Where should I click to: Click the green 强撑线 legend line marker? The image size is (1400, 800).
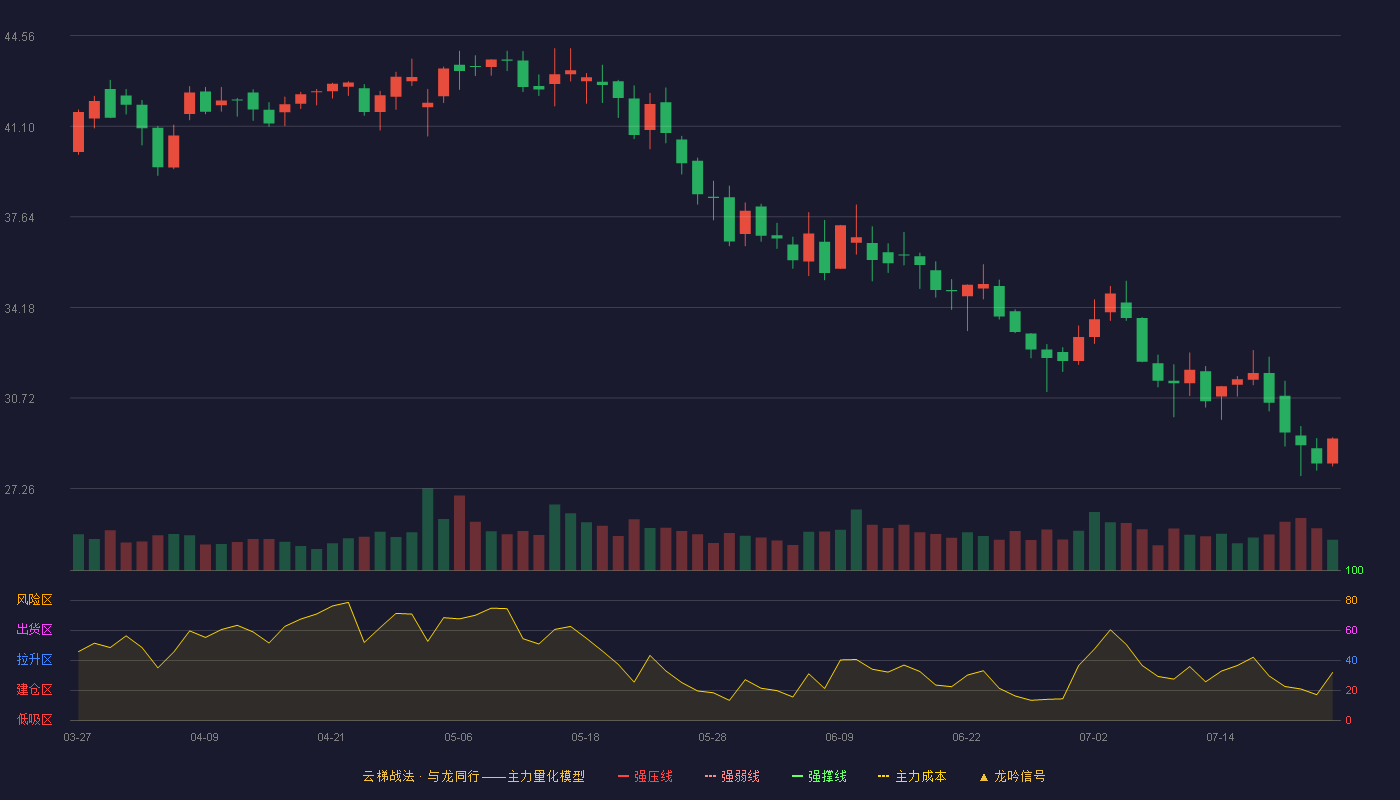point(797,776)
